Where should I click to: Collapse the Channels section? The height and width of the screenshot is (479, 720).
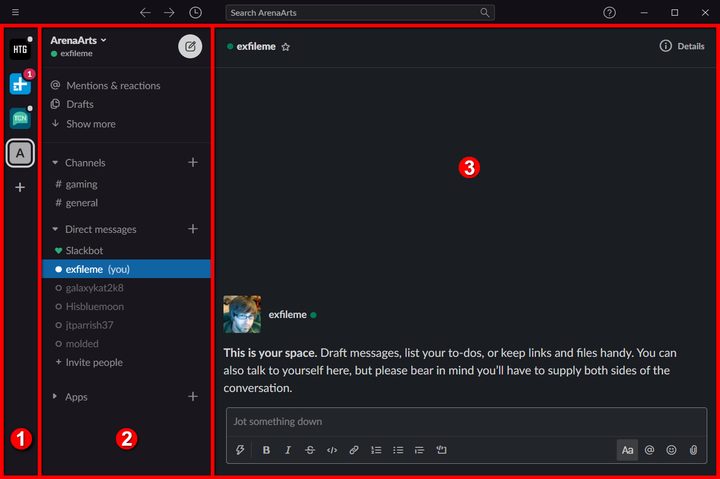pos(55,163)
